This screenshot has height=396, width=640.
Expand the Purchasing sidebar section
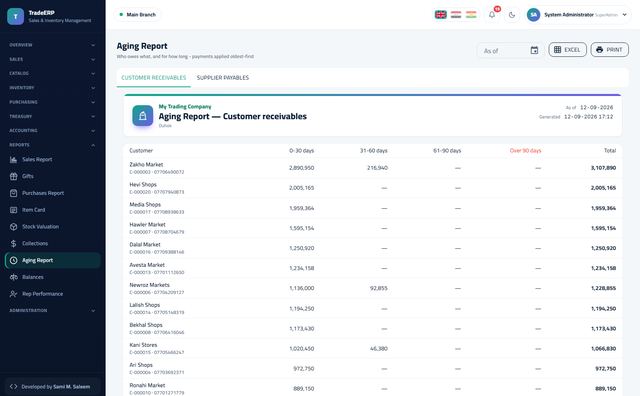(x=52, y=102)
